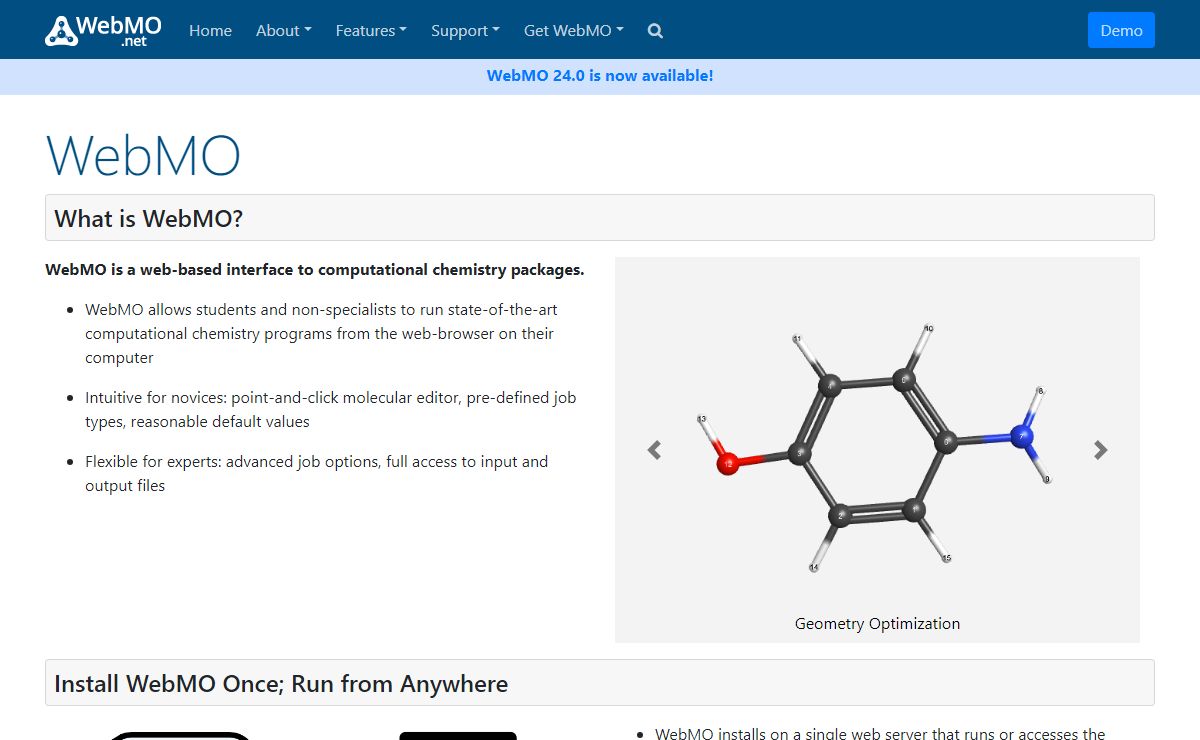
Task: Click the 'Intuitive for novices' bullet text
Action: coord(330,410)
